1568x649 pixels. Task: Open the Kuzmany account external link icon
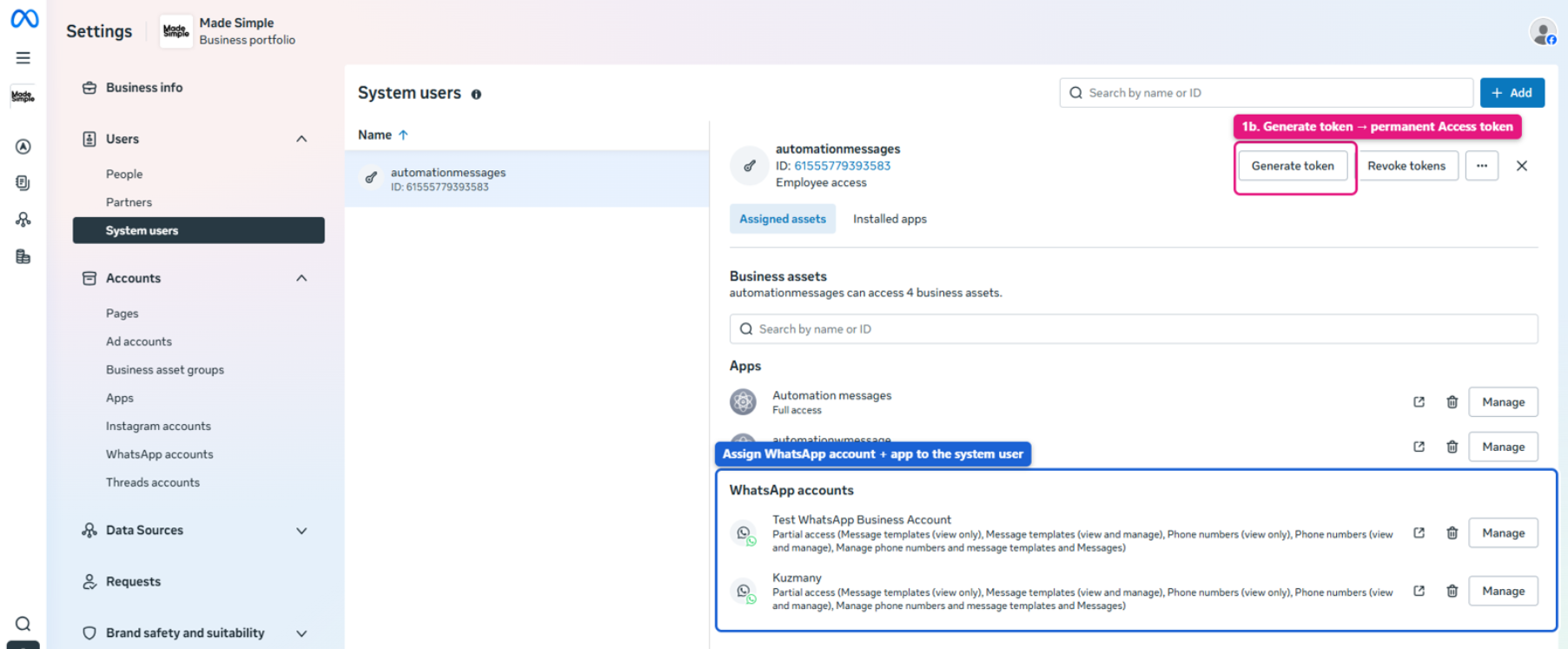(1419, 591)
